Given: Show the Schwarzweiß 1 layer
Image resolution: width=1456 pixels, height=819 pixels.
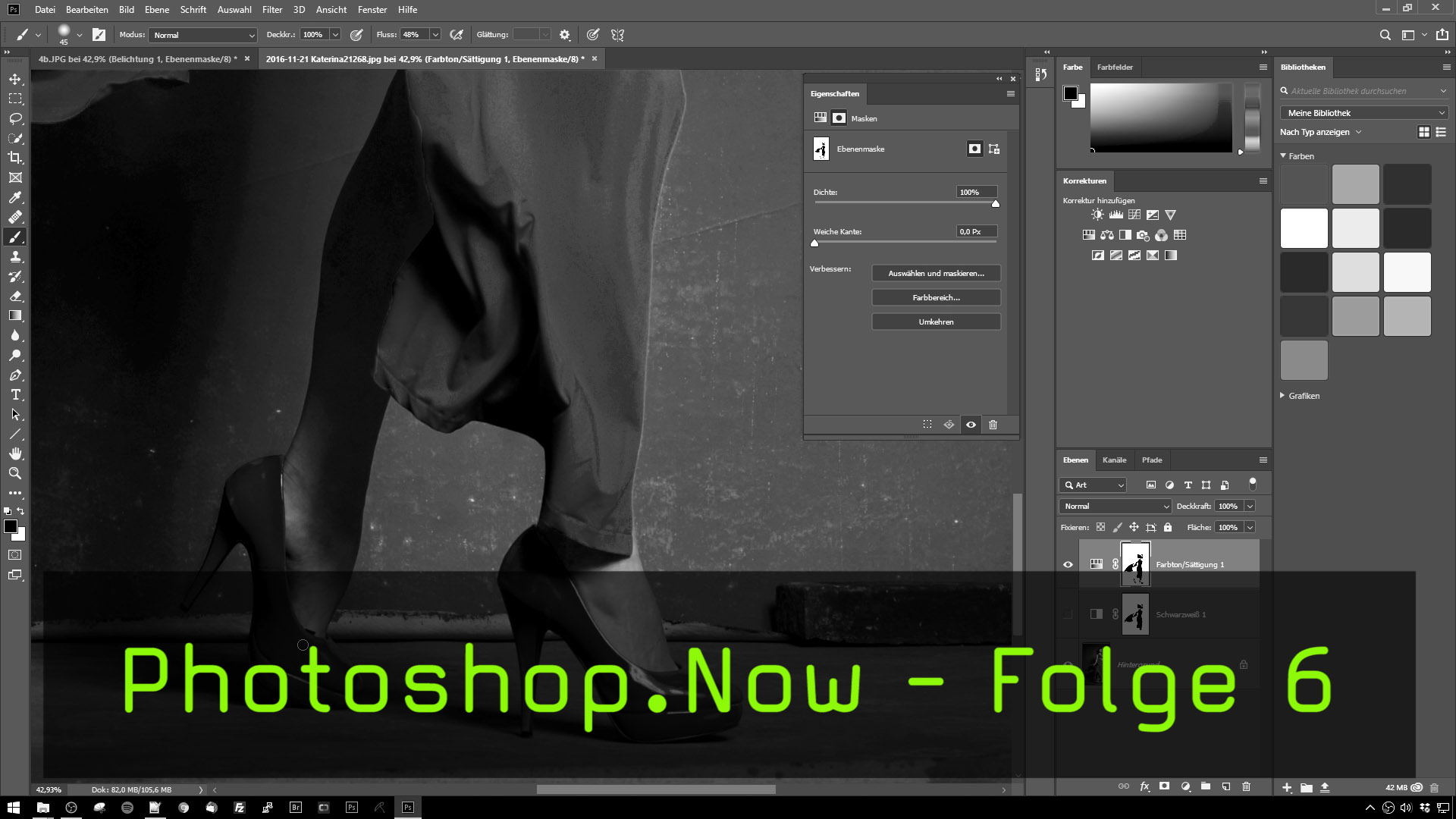Looking at the screenshot, I should point(1068,614).
